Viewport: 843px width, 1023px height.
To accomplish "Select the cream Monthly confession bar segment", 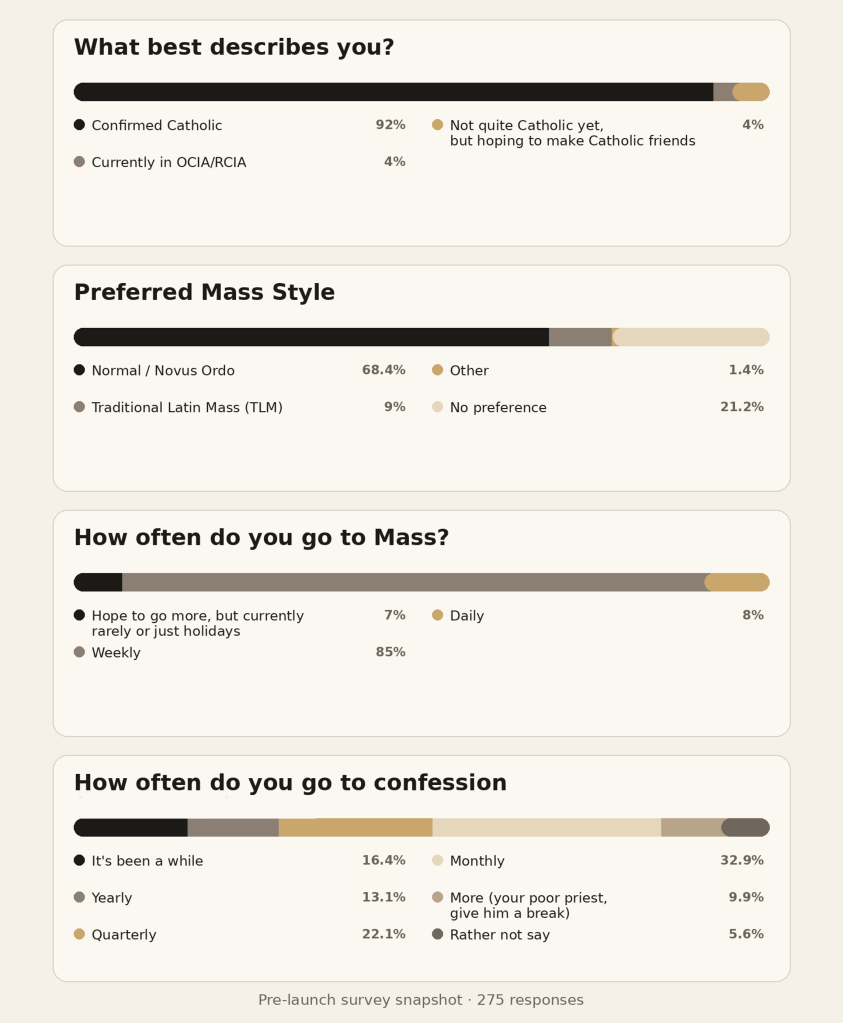I will [546, 827].
